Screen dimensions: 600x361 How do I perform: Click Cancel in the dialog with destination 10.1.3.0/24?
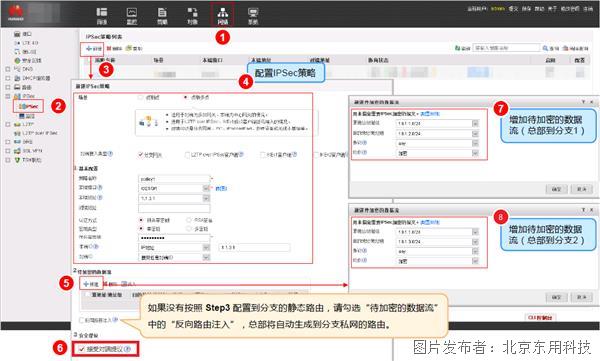[582, 297]
